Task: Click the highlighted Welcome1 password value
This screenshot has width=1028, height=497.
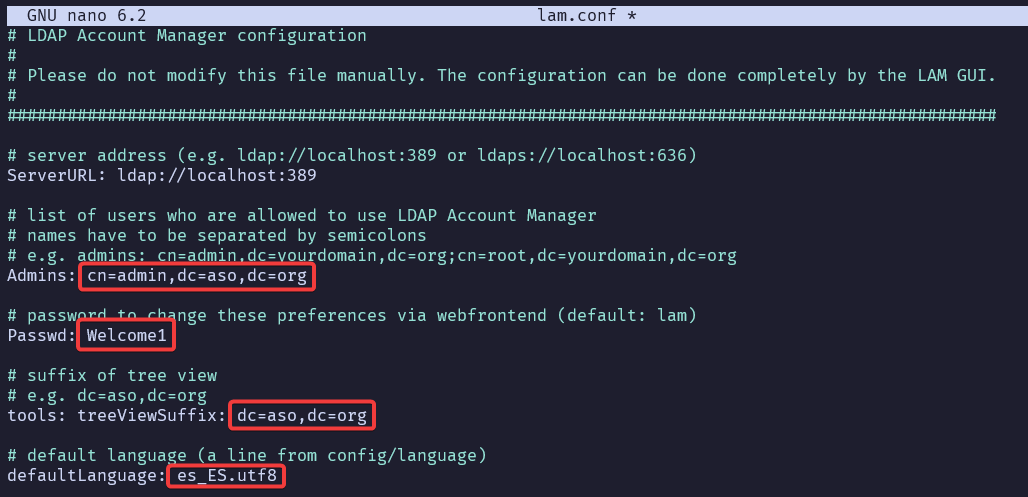Action: (126, 335)
